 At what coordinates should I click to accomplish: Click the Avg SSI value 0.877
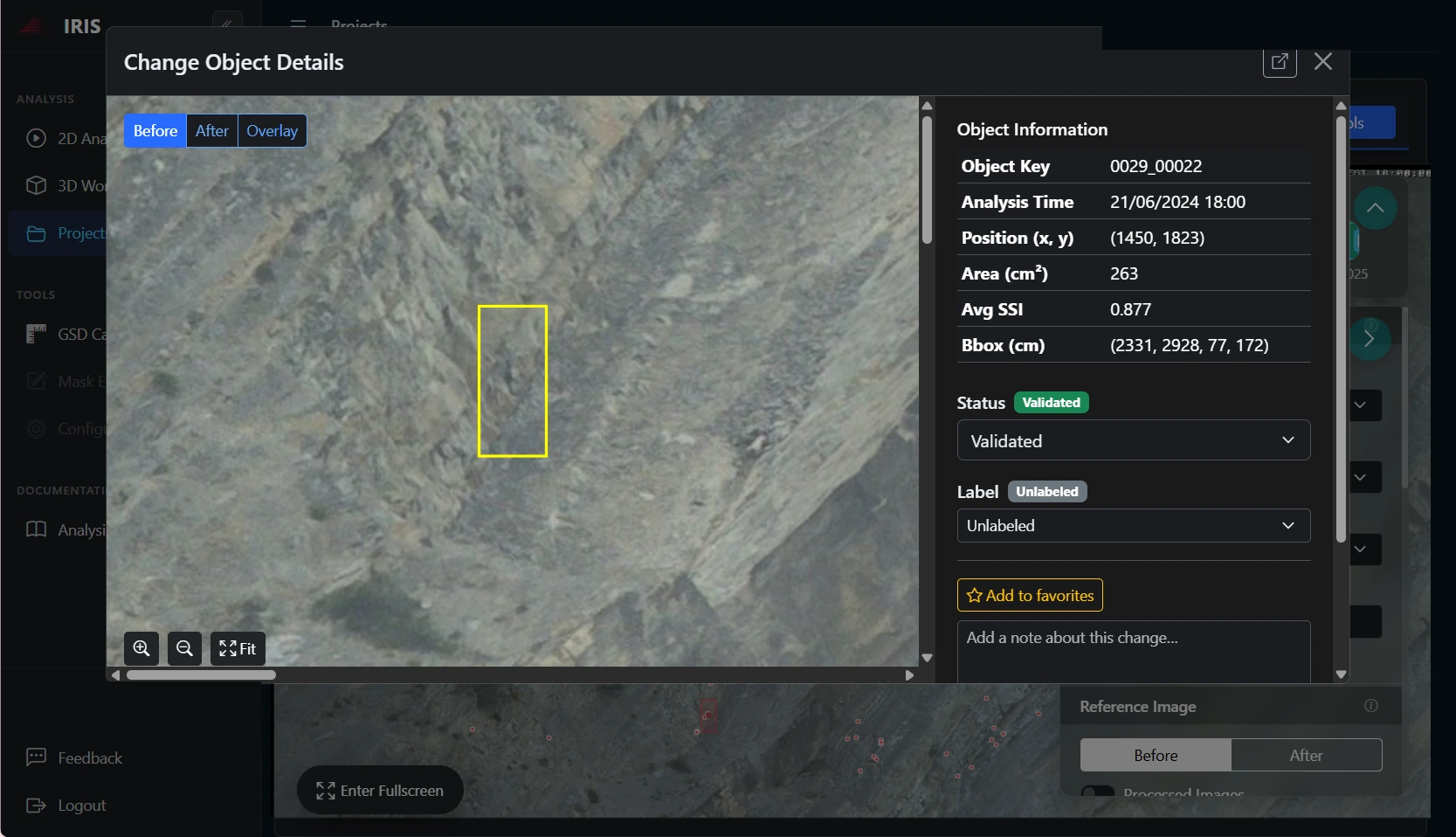point(1130,309)
